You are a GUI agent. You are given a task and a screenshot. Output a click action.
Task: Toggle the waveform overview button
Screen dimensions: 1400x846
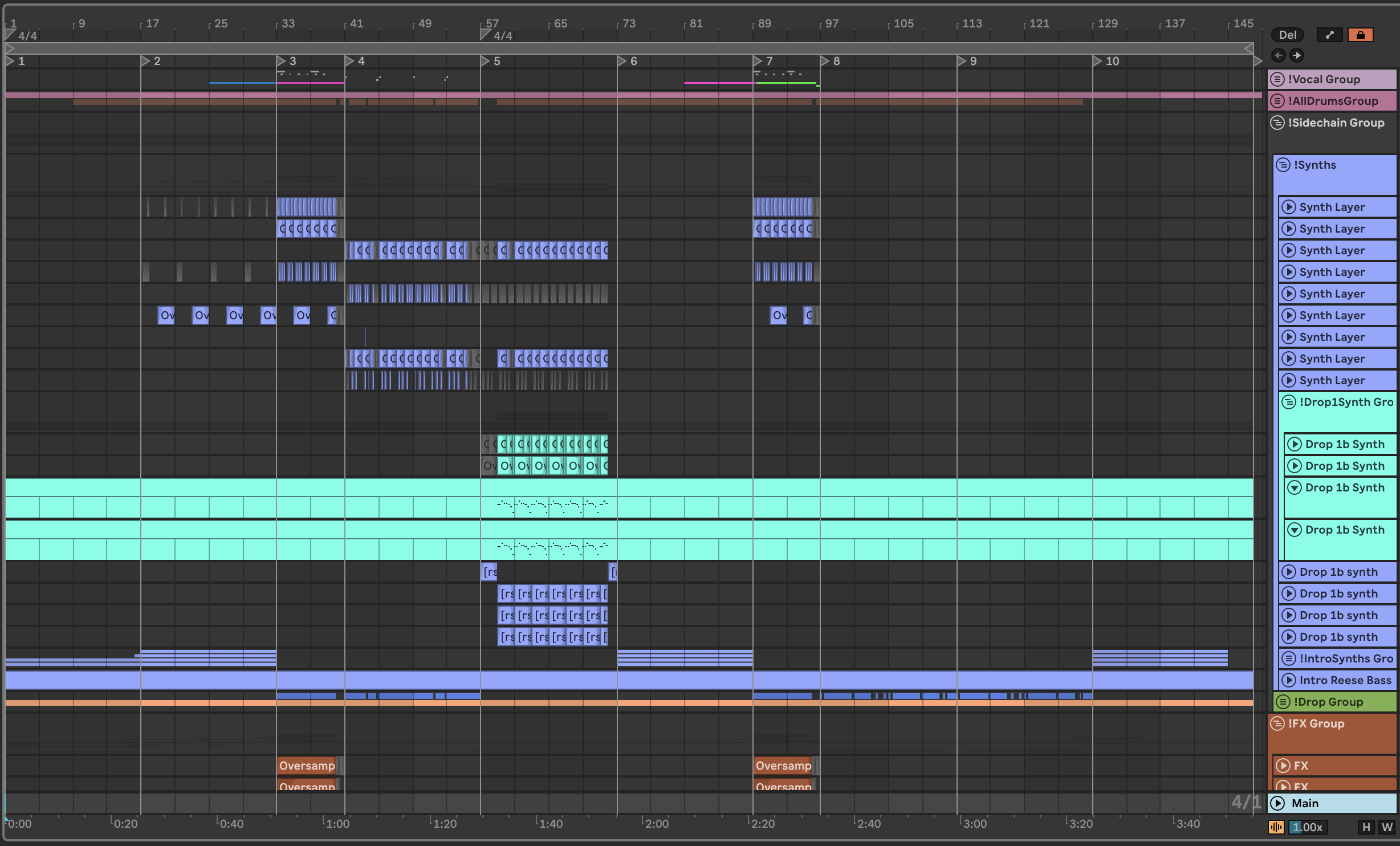coord(1276,827)
